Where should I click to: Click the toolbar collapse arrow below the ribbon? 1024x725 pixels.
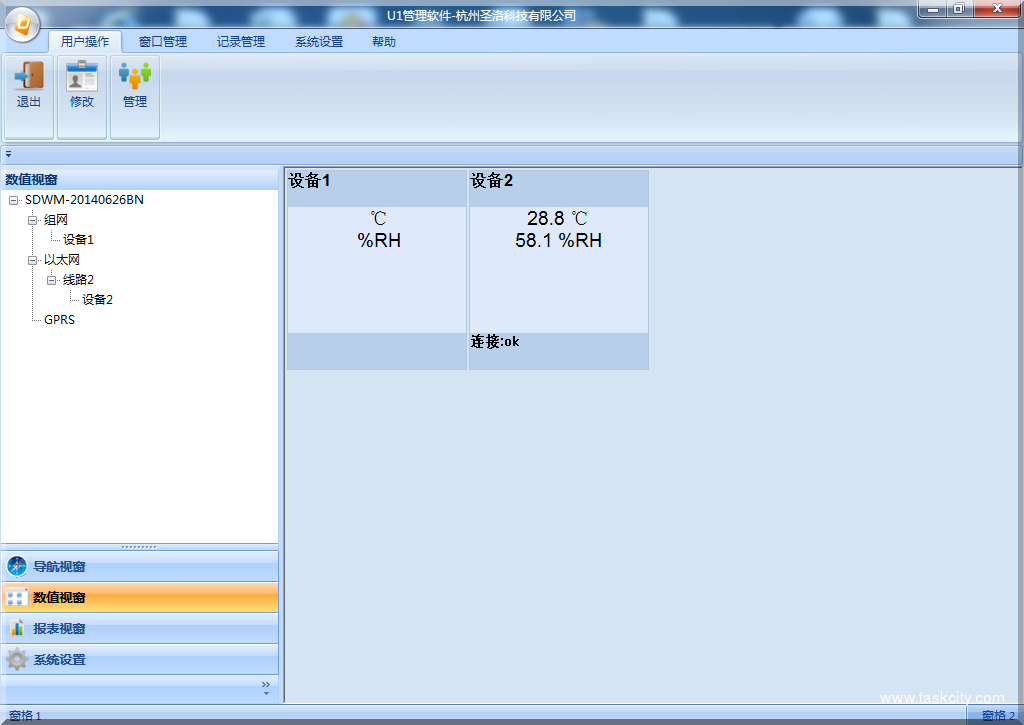[x=8, y=154]
